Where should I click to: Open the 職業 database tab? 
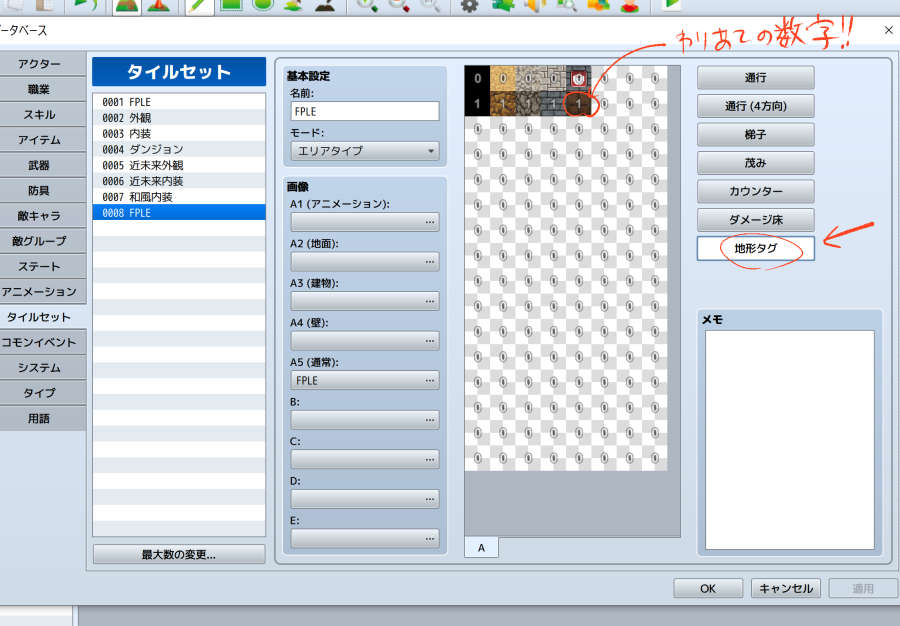[39, 89]
